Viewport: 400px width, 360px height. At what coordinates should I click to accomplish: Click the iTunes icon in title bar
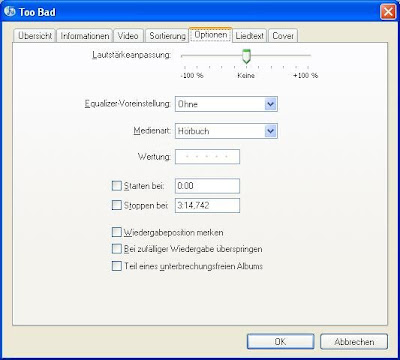tap(10, 12)
